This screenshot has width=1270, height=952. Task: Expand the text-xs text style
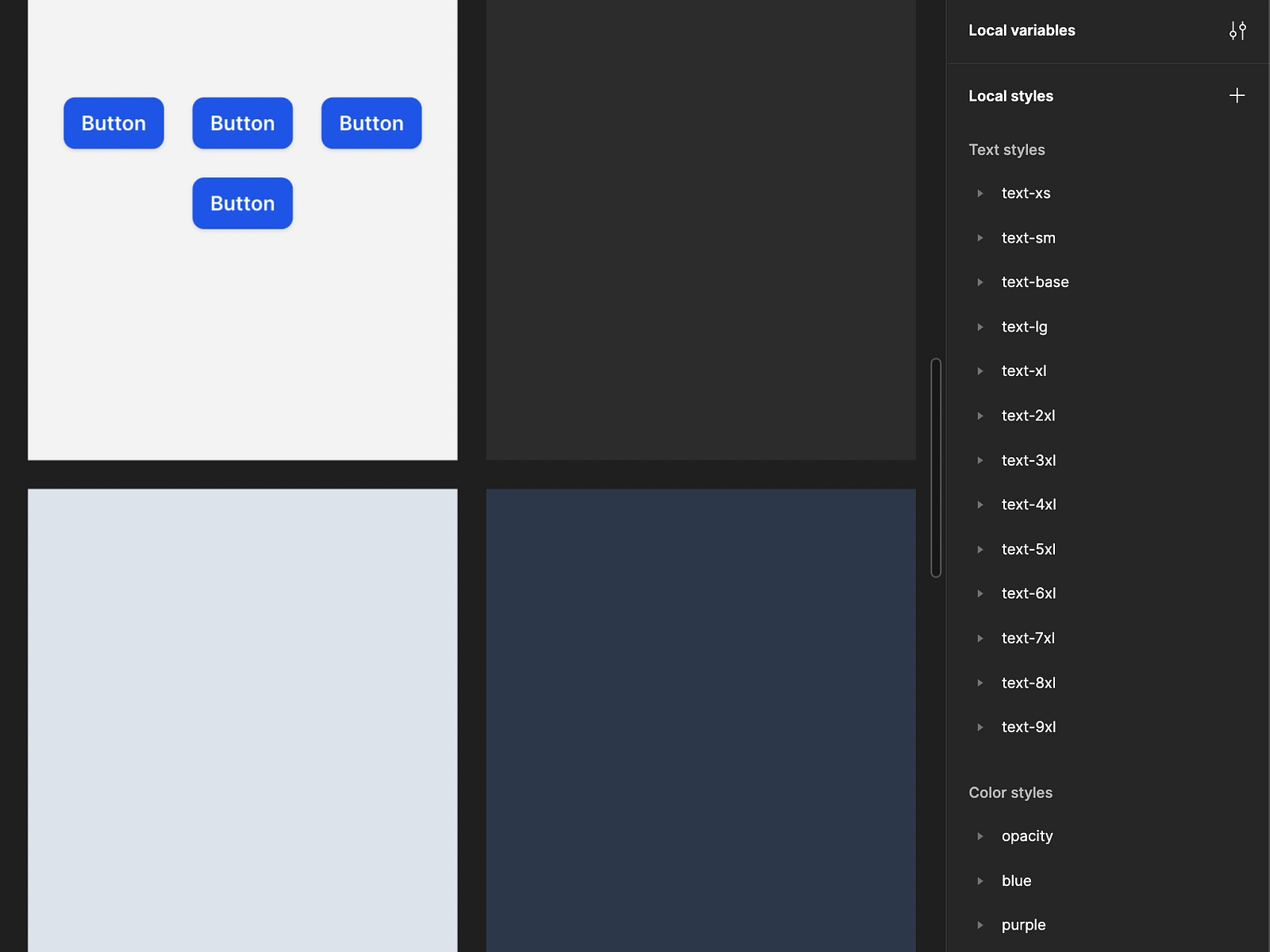pyautogui.click(x=981, y=193)
